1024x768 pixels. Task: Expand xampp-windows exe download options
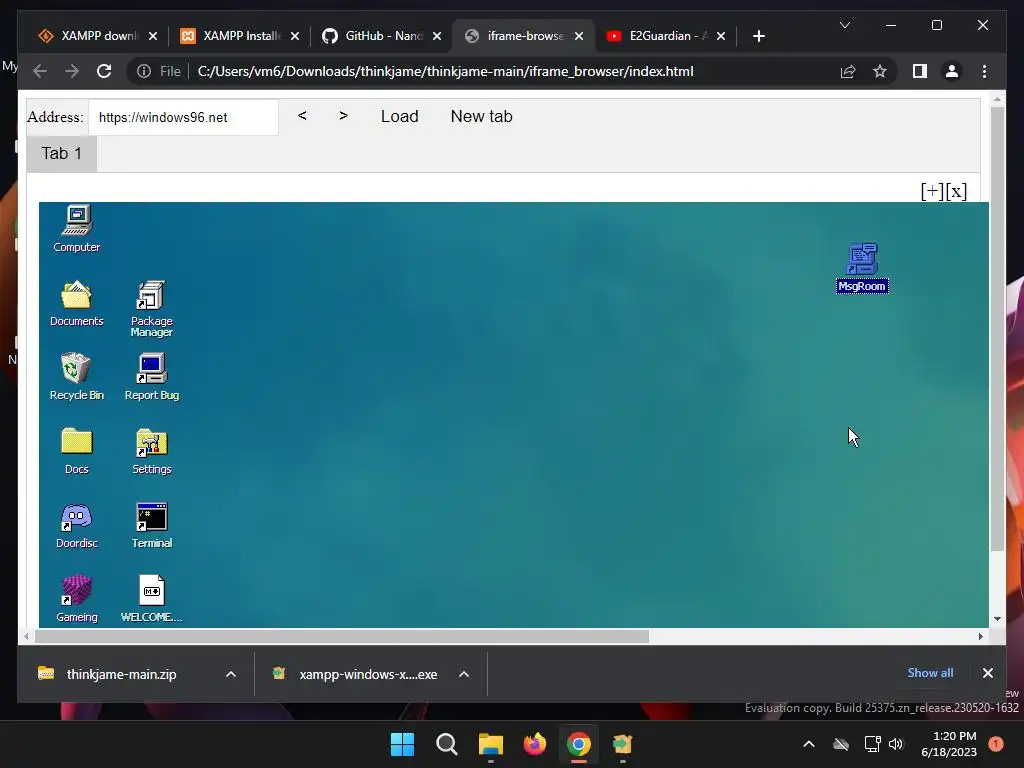tap(464, 674)
